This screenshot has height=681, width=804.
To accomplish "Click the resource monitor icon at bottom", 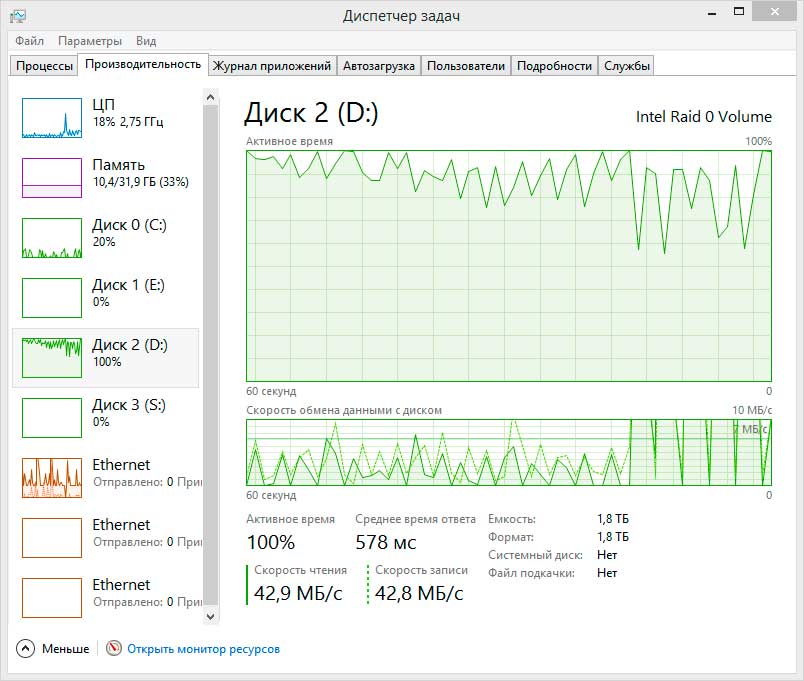I will (113, 649).
